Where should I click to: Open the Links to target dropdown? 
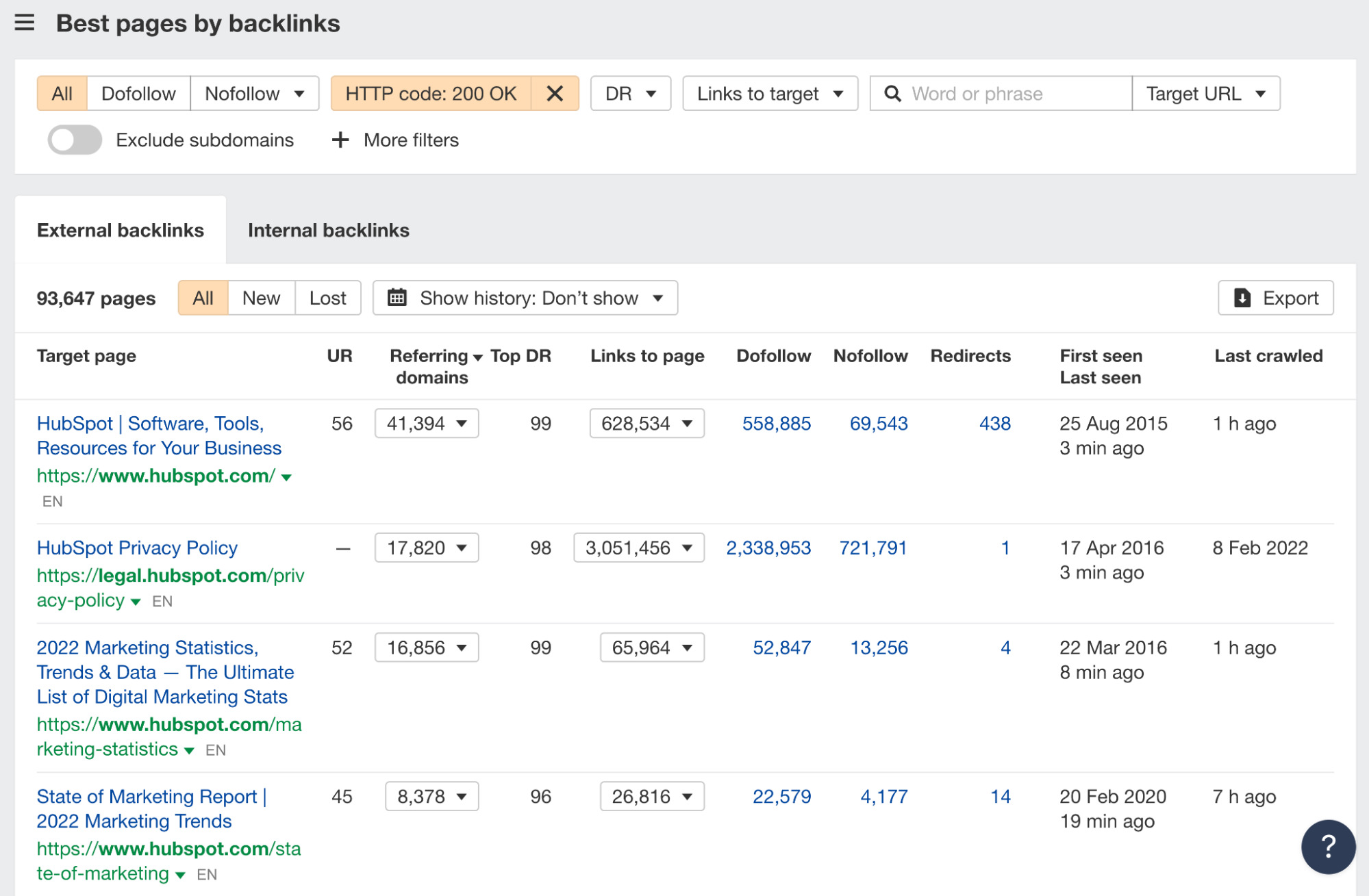pos(770,93)
